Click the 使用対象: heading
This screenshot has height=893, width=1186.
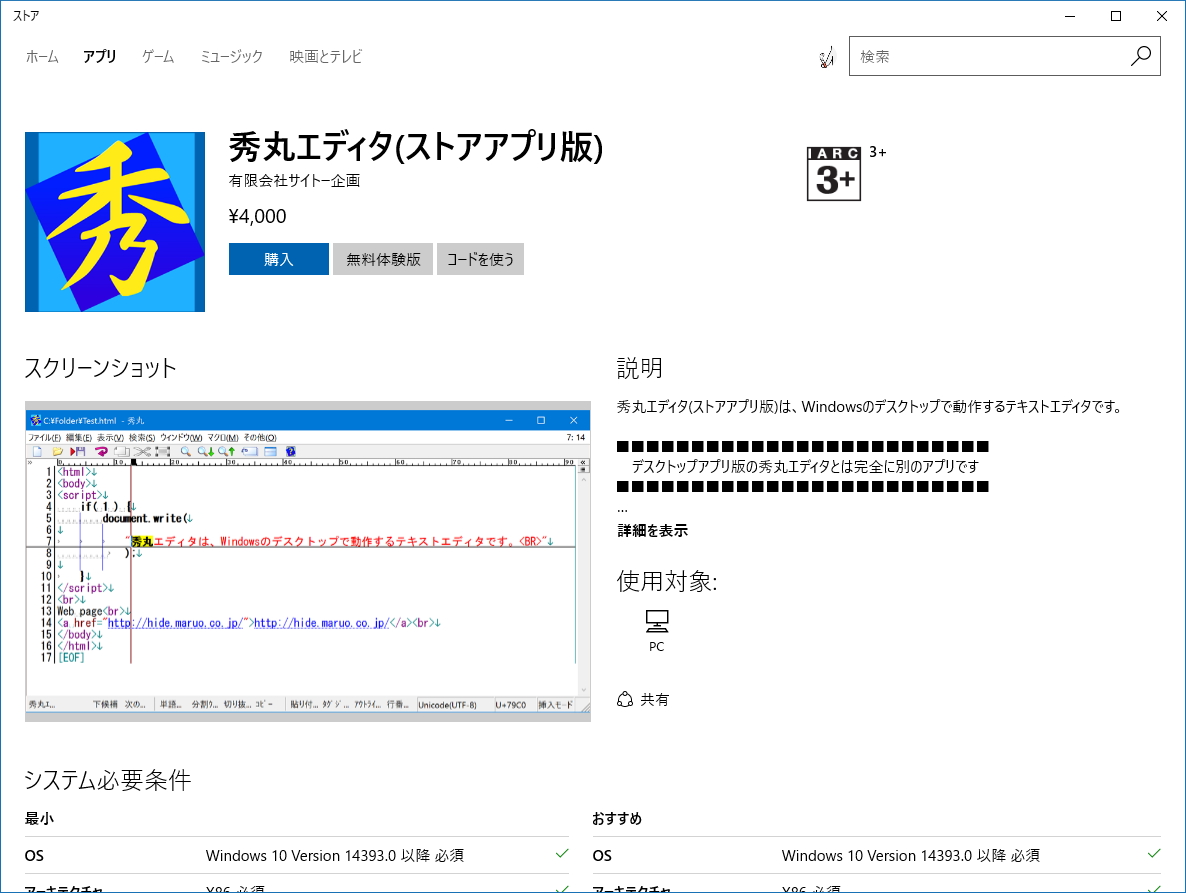click(x=667, y=581)
